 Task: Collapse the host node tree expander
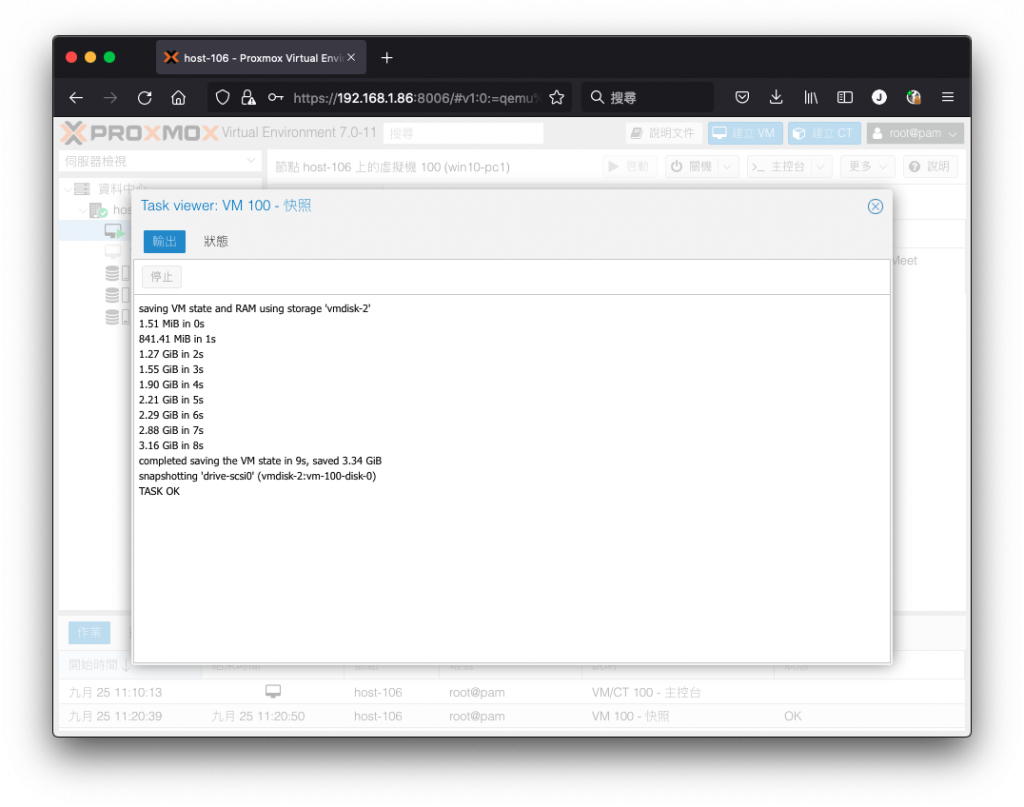(82, 210)
